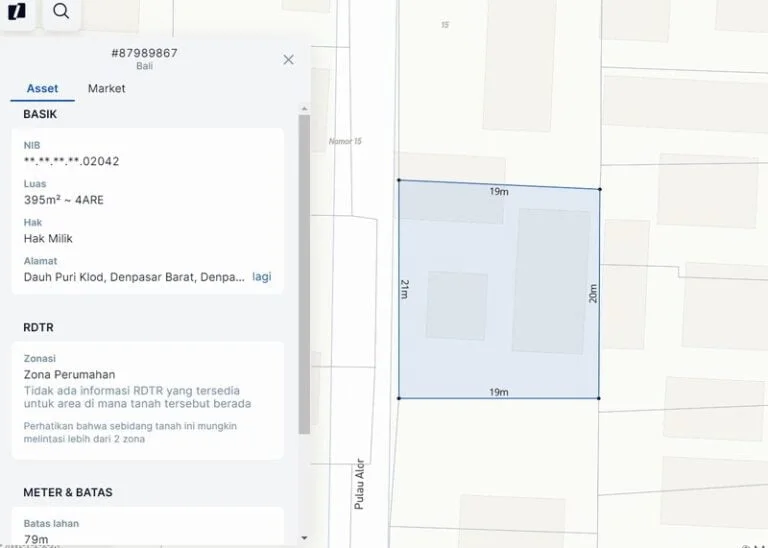Click the Nomor 15 map label
The height and width of the screenshot is (548, 768).
(x=345, y=141)
